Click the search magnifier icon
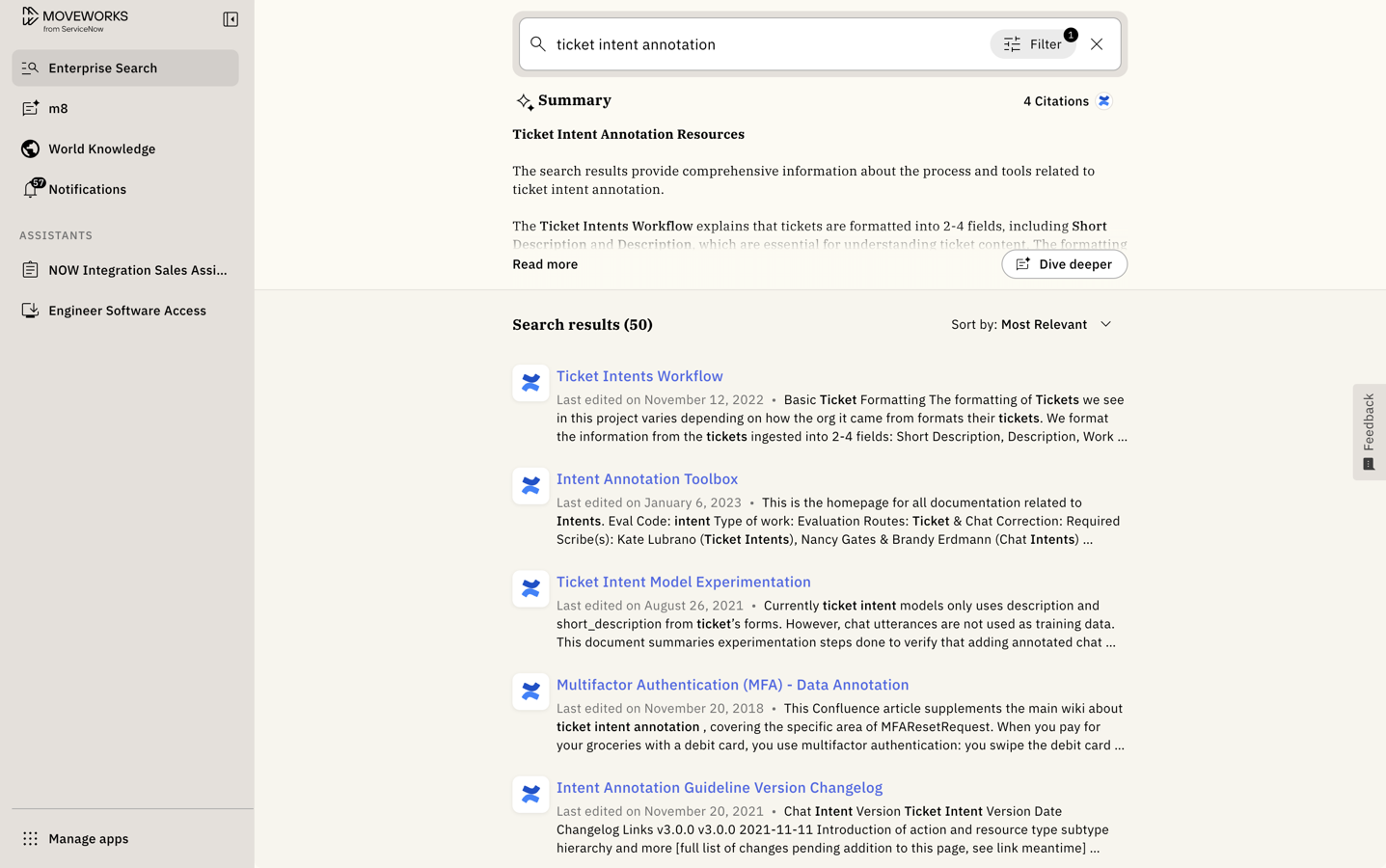Viewport: 1386px width, 868px height. [x=538, y=44]
